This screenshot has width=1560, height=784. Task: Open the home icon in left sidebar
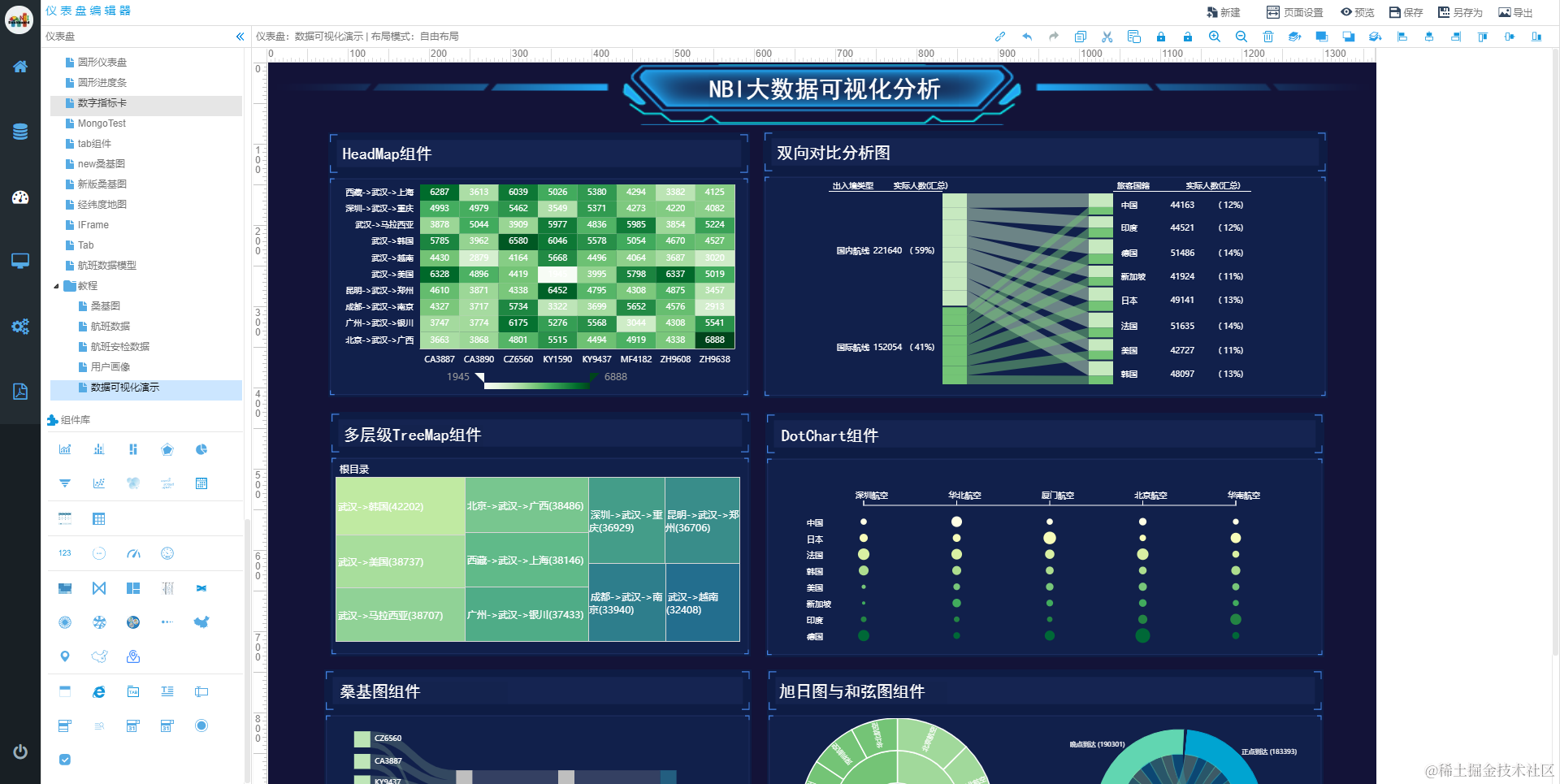coord(20,67)
